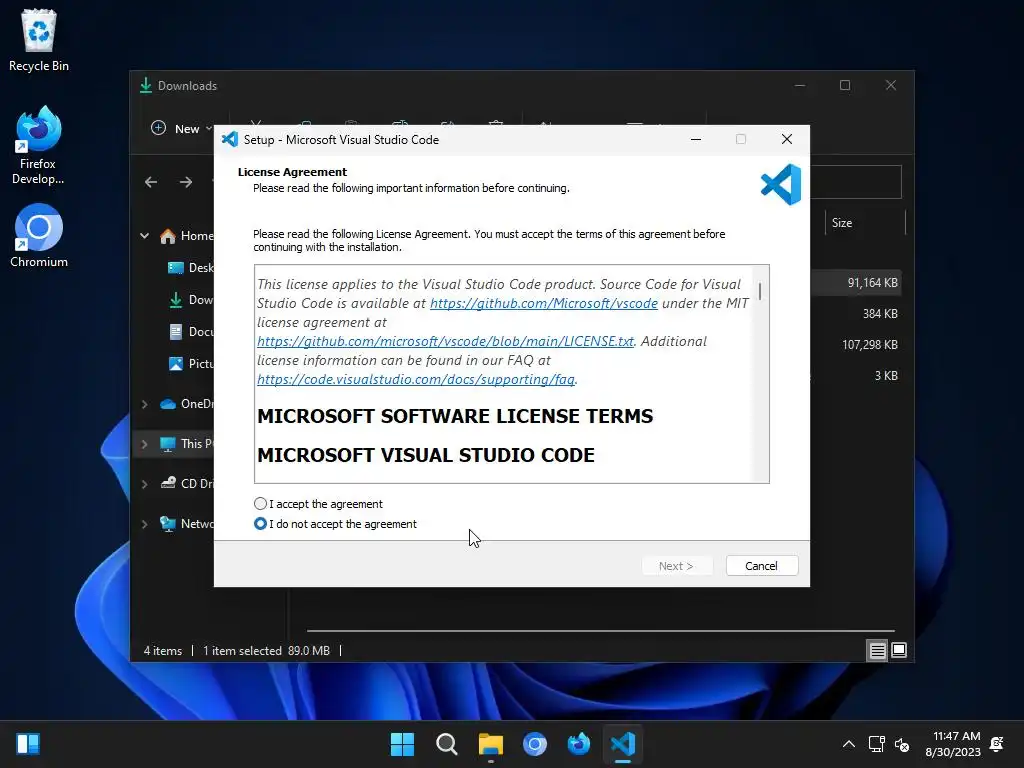1024x768 pixels.
Task: Open clock showing 11:47 AM
Action: [953, 744]
